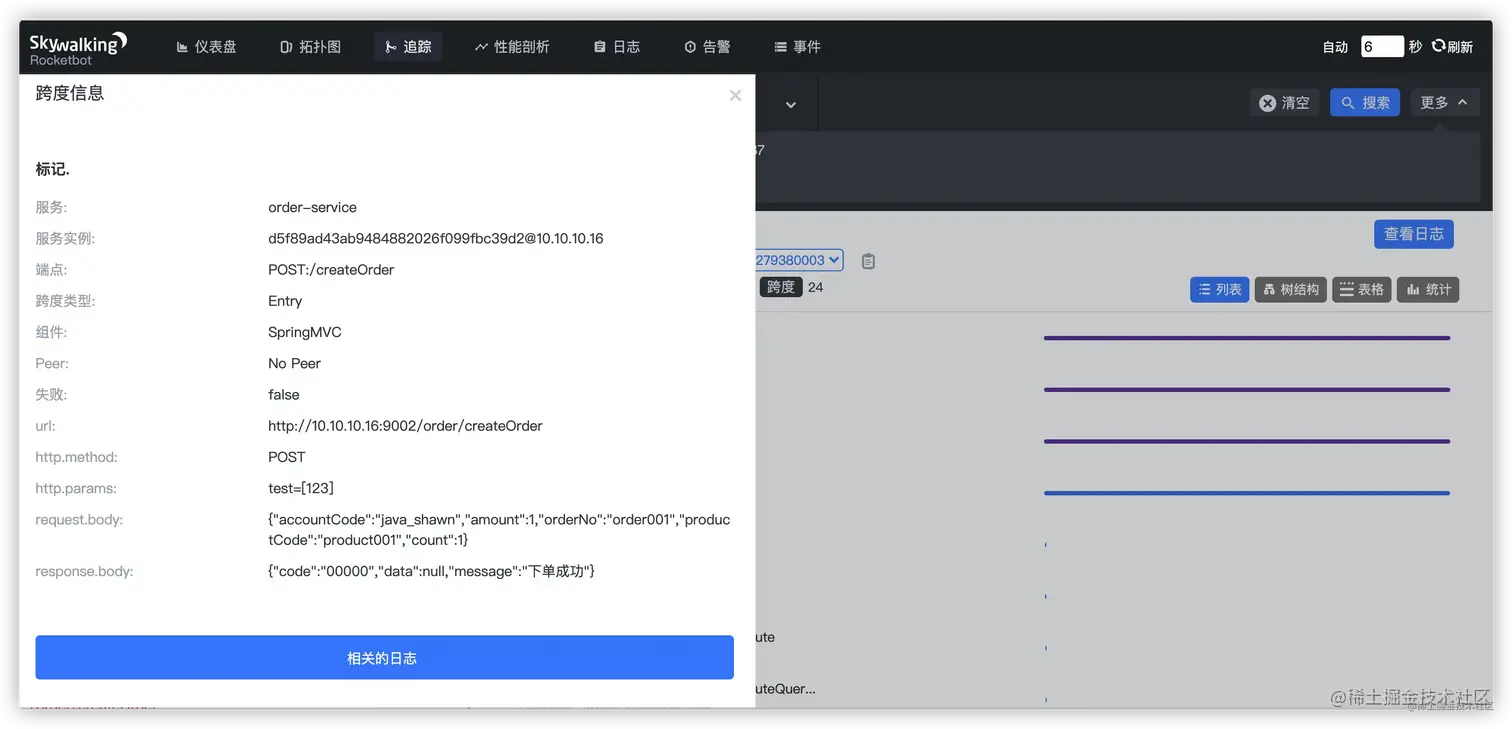Click the 搜索 search button

coord(1365,103)
